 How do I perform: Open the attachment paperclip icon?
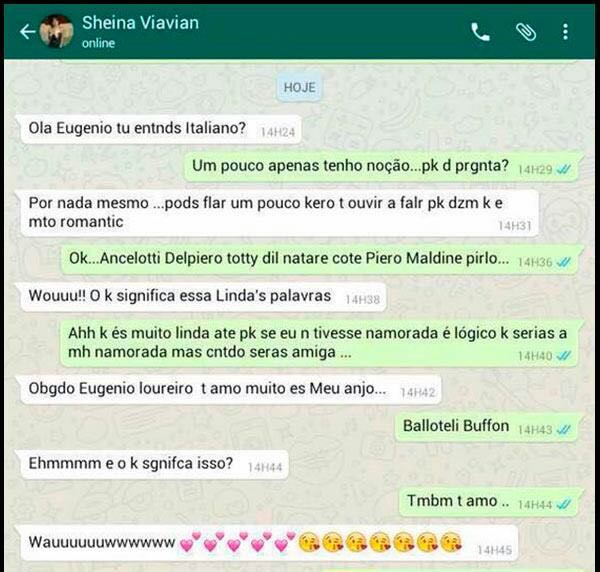[x=526, y=32]
